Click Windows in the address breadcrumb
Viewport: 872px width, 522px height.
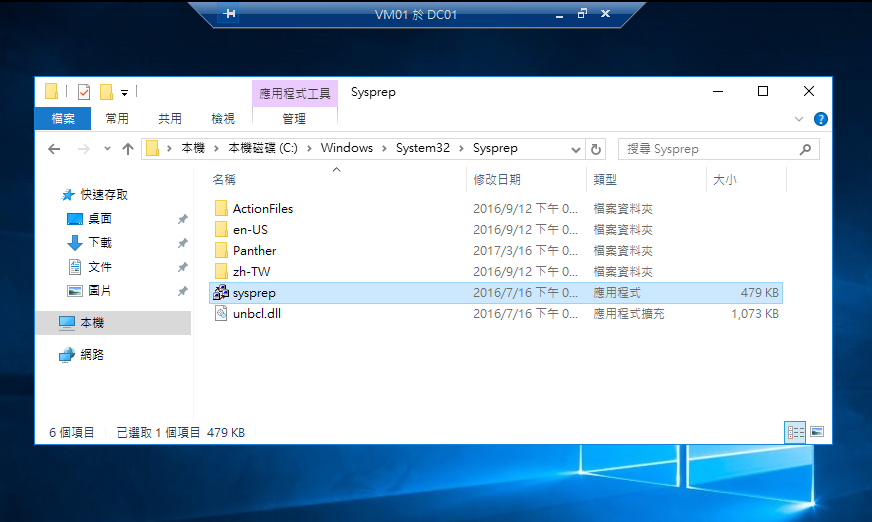[x=346, y=148]
